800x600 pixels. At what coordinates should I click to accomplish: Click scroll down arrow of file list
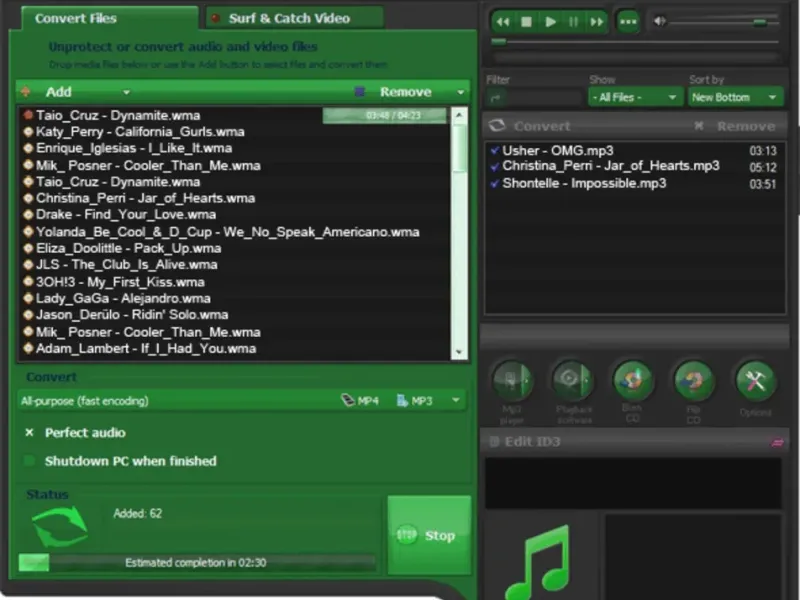[x=459, y=352]
